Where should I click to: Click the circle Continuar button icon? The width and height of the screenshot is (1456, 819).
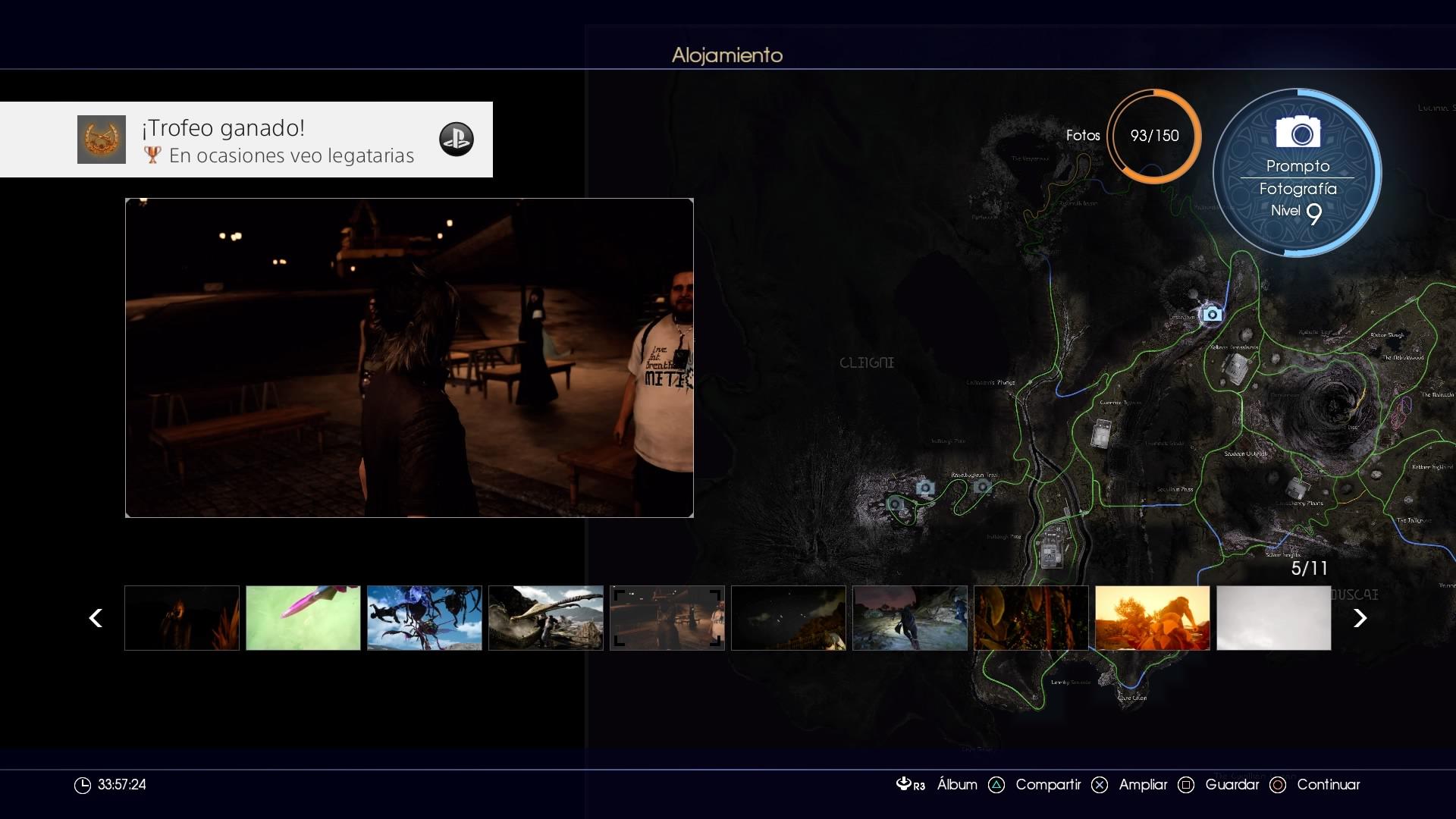pos(1278,785)
